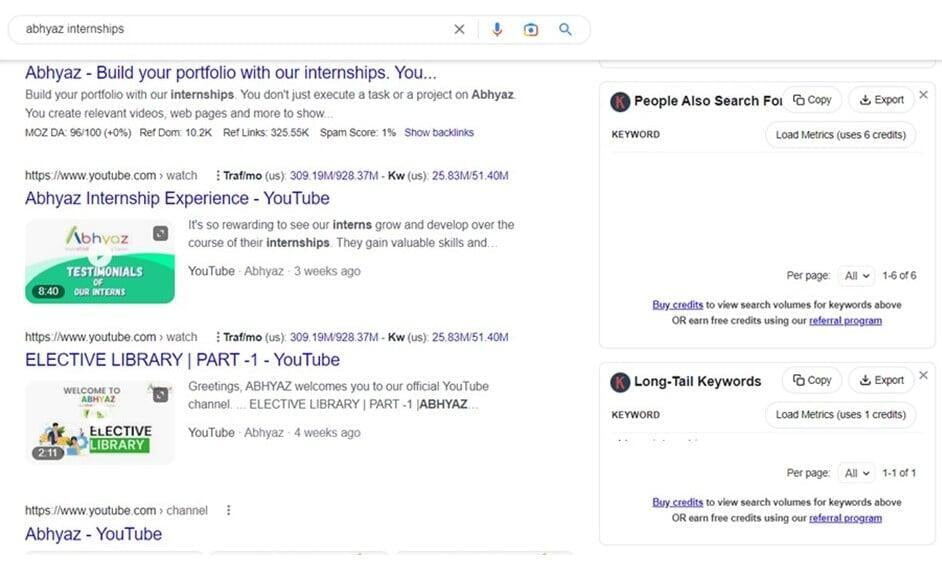Click Keywords Everywhere logo beside Long-Tail Keywords

[x=620, y=382]
